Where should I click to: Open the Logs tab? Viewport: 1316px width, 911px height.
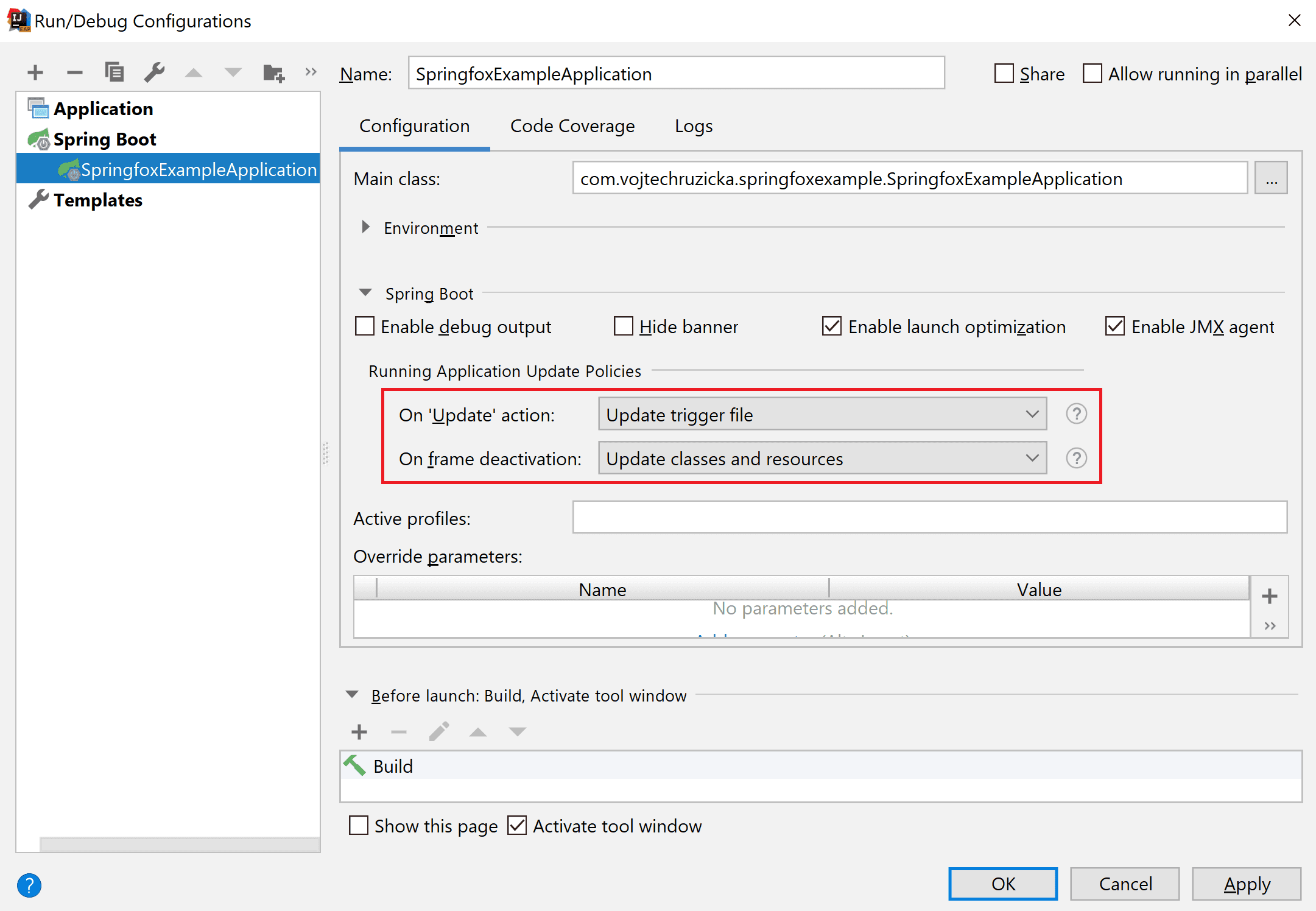click(x=693, y=126)
